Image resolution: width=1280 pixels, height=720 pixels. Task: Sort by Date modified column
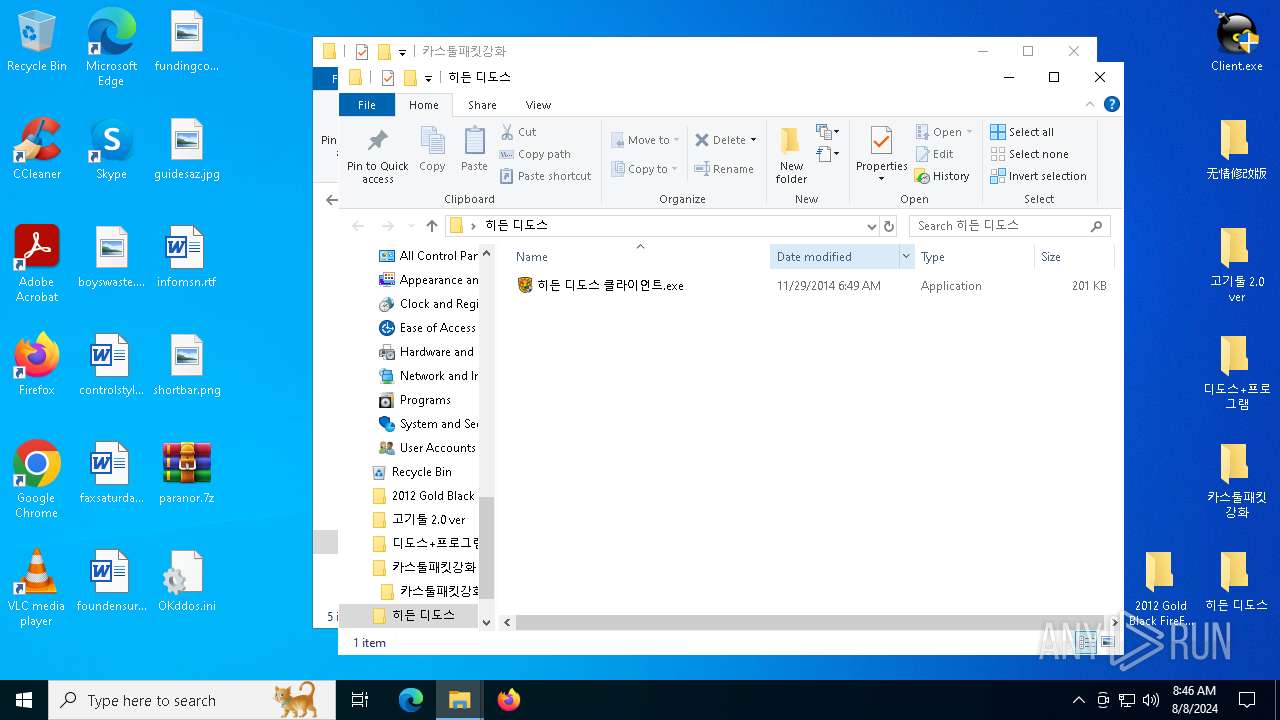coord(835,257)
